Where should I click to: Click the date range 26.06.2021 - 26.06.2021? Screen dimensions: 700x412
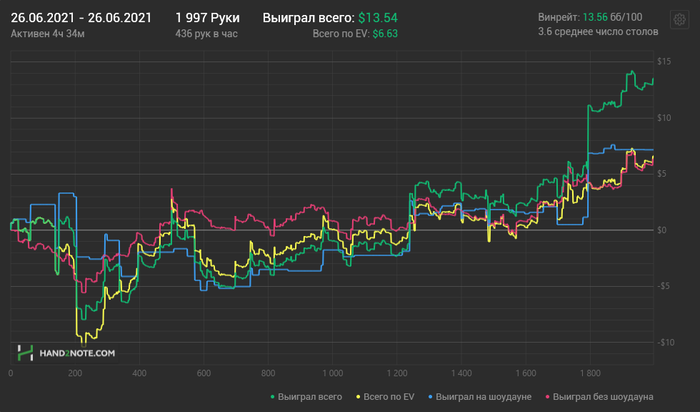(81, 18)
